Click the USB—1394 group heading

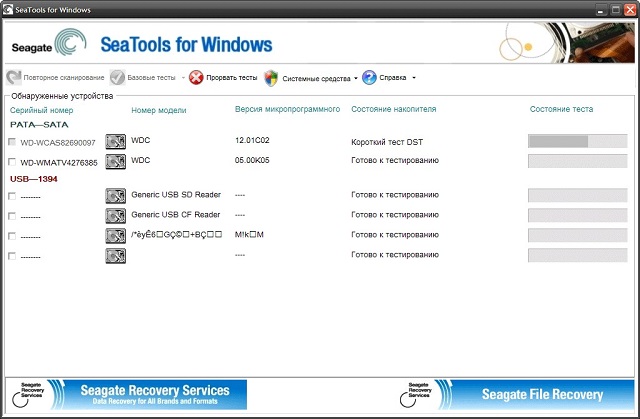coord(33,179)
